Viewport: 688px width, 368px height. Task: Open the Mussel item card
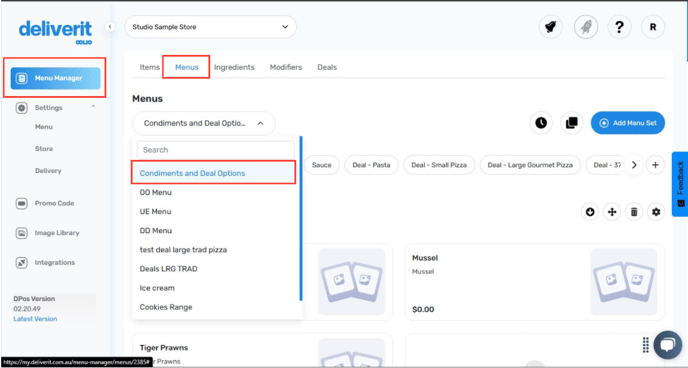point(535,282)
